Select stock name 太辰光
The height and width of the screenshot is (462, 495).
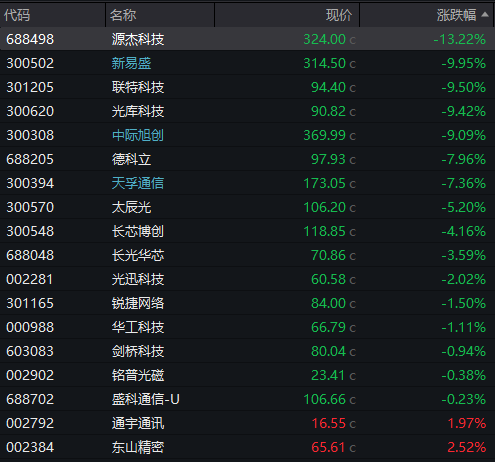coord(131,207)
